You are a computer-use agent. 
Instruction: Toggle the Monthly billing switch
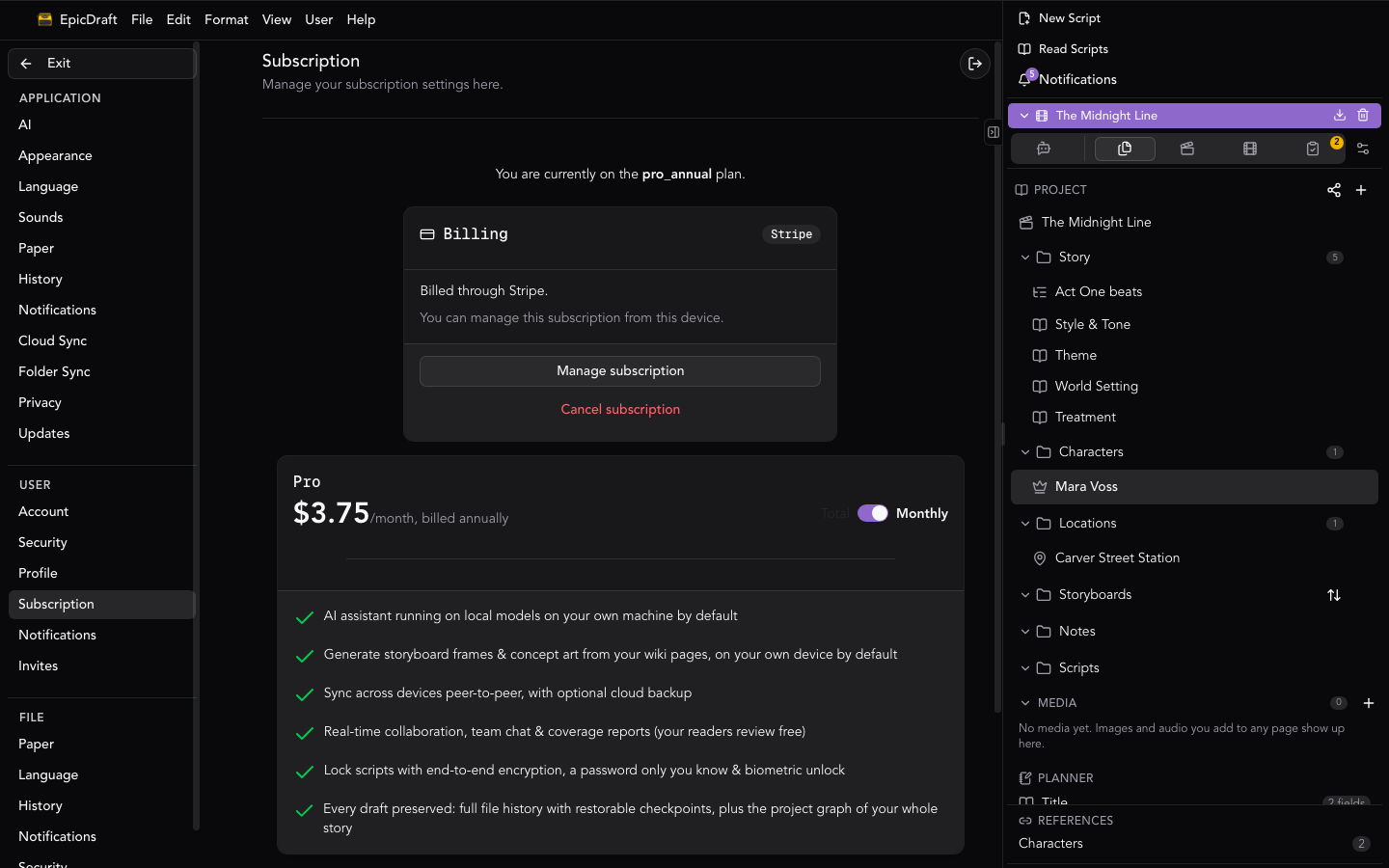point(873,513)
